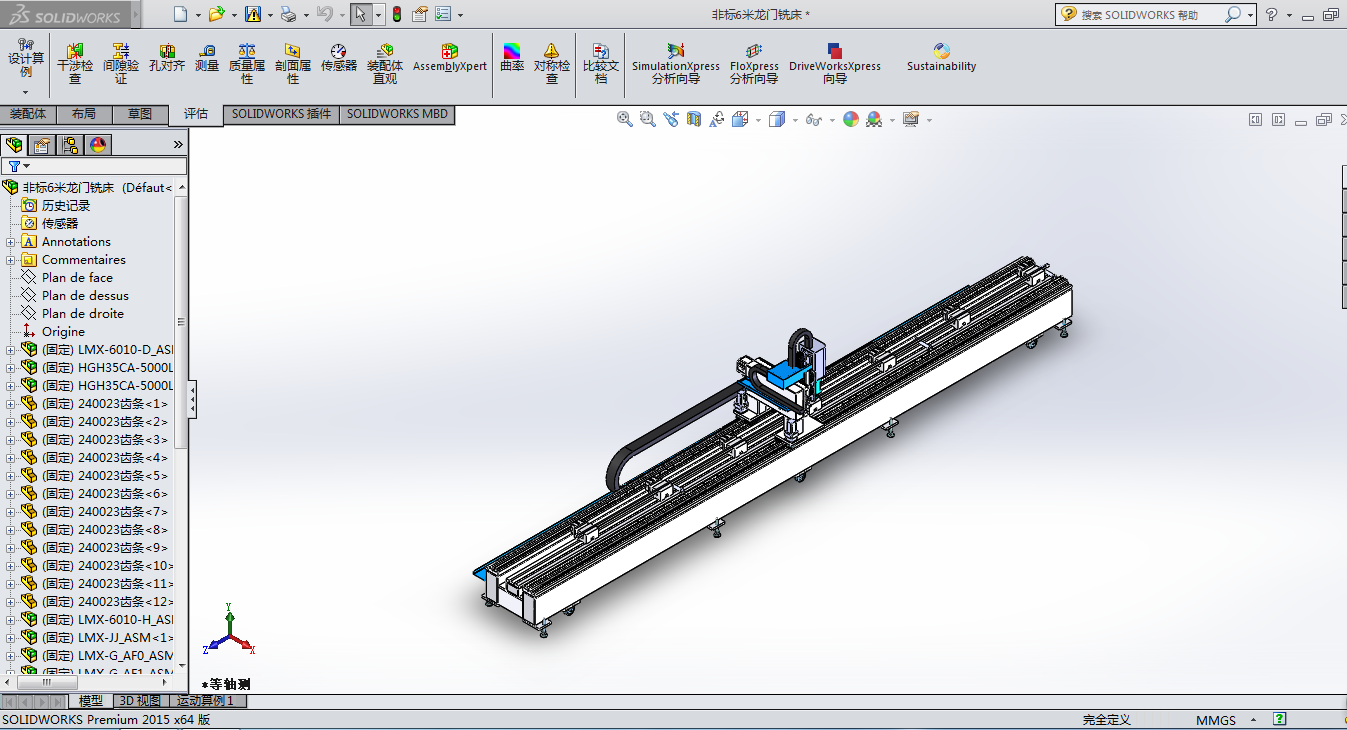Image resolution: width=1347 pixels, height=730 pixels.
Task: Open the ConfigurationManager panel tab
Action: coord(70,145)
